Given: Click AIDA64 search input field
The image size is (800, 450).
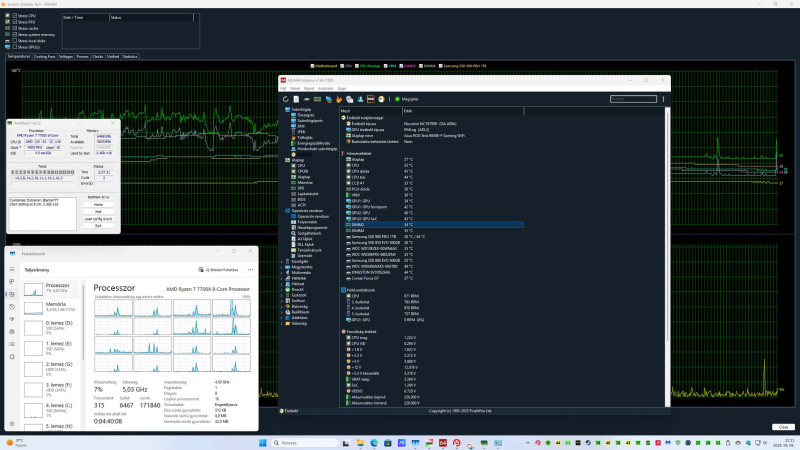Looking at the screenshot, I should click(633, 99).
